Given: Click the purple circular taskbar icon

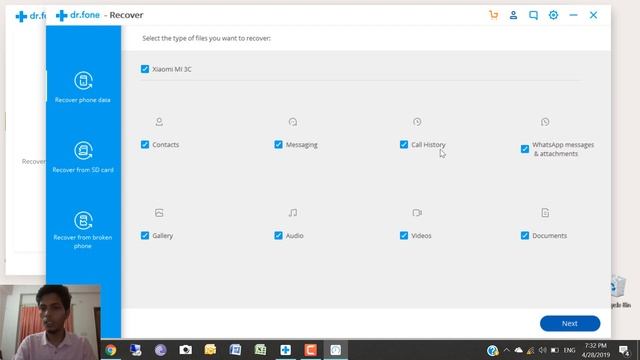Looking at the screenshot, I should [x=160, y=350].
